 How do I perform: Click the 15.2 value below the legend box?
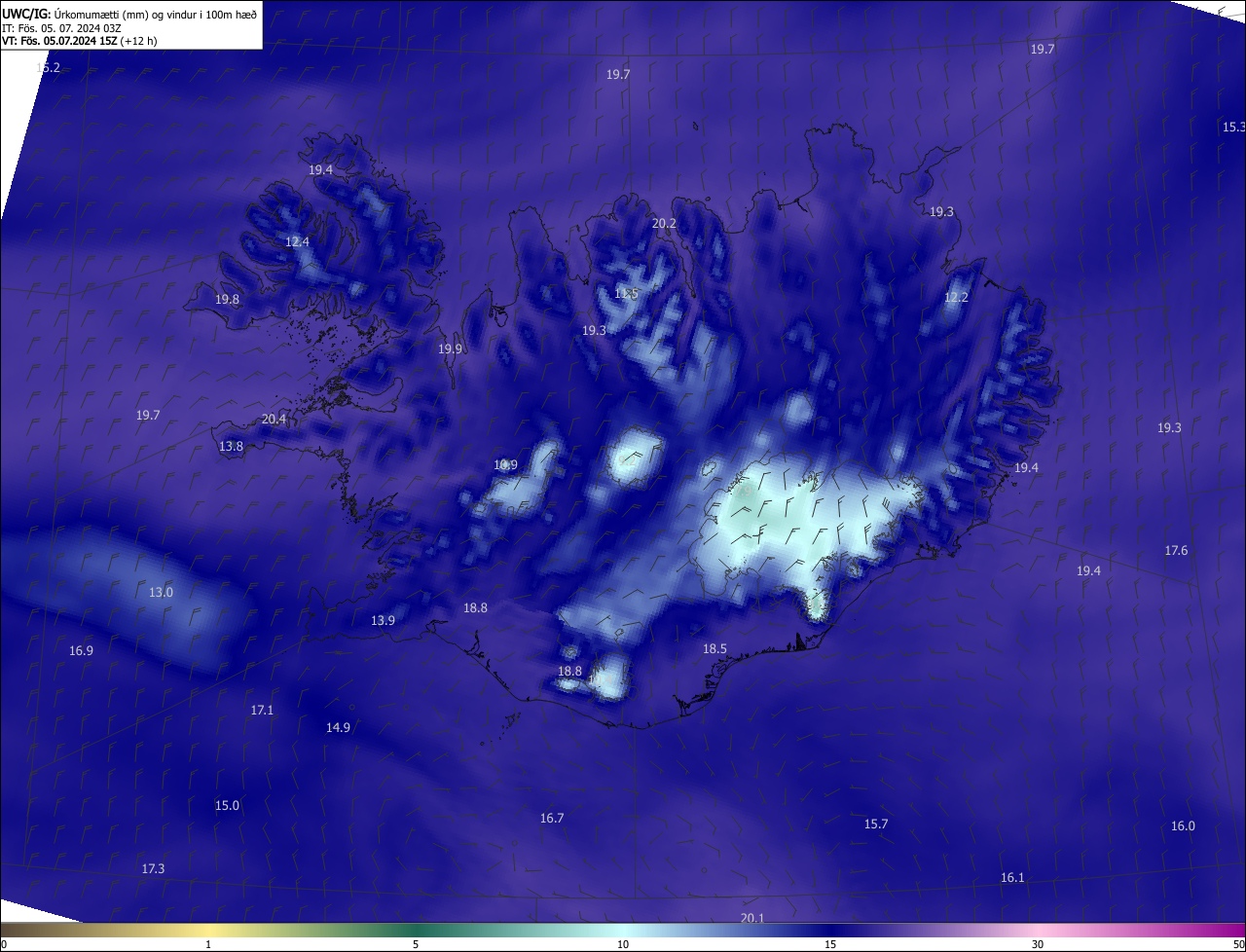(x=48, y=68)
